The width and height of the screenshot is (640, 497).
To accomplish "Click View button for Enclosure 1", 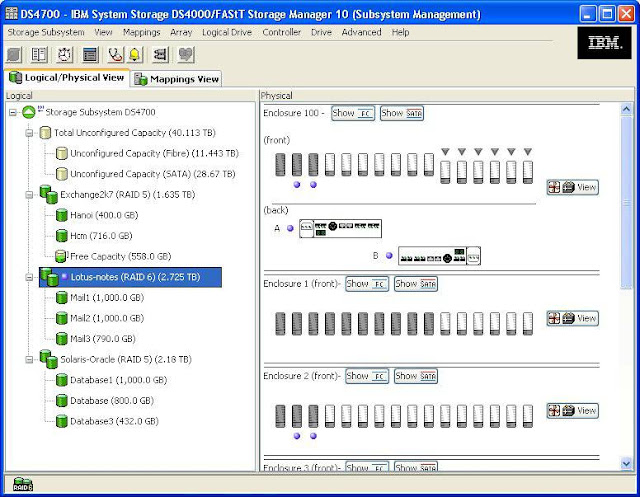I will pyautogui.click(x=573, y=318).
